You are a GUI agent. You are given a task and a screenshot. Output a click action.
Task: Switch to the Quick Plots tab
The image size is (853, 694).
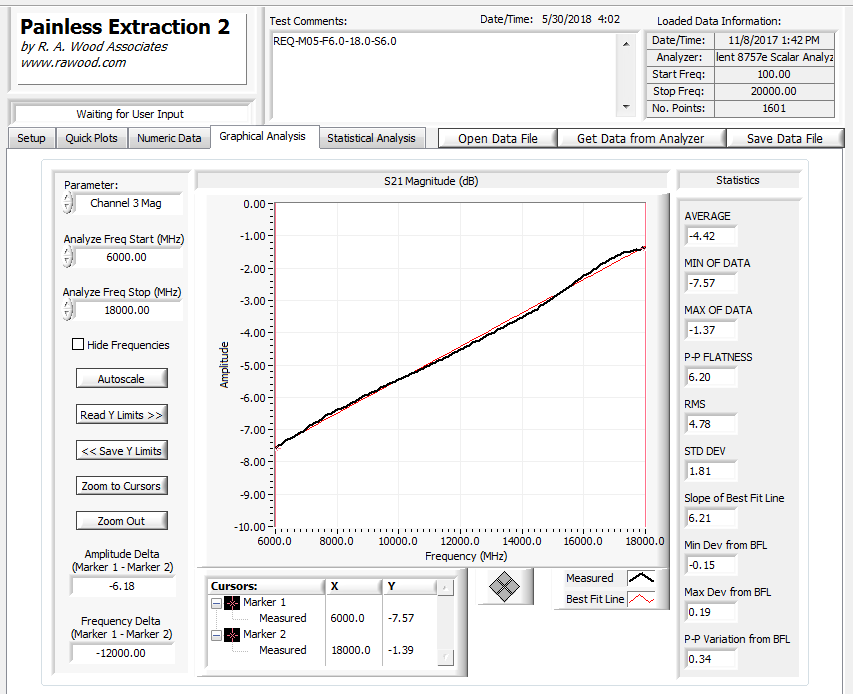pos(91,138)
